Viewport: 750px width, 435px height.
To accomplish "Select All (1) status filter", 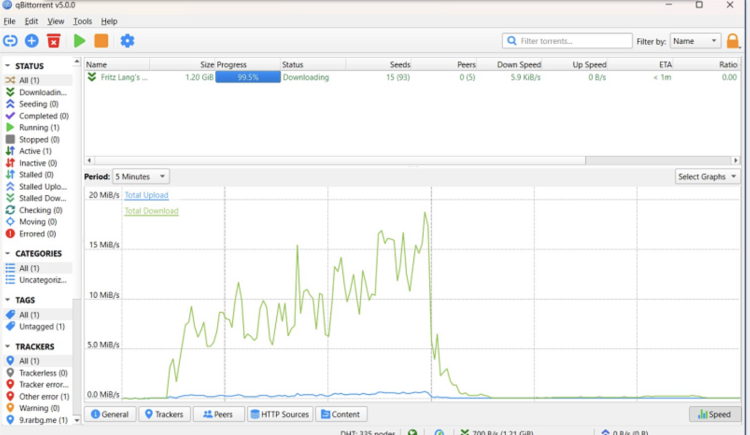I will 38,80.
